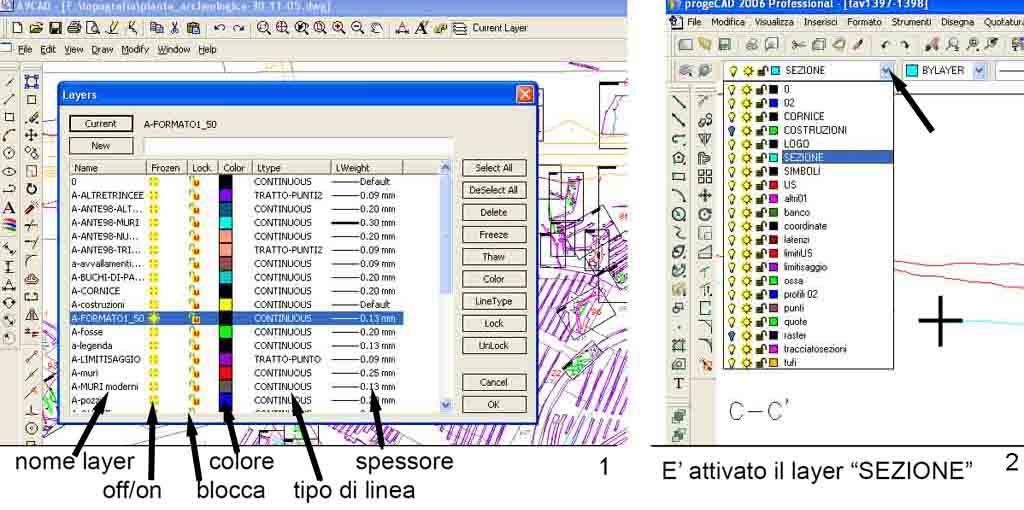Select the Text tool T in progeCAD sidebar
The width and height of the screenshot is (1024, 510).
point(678,383)
